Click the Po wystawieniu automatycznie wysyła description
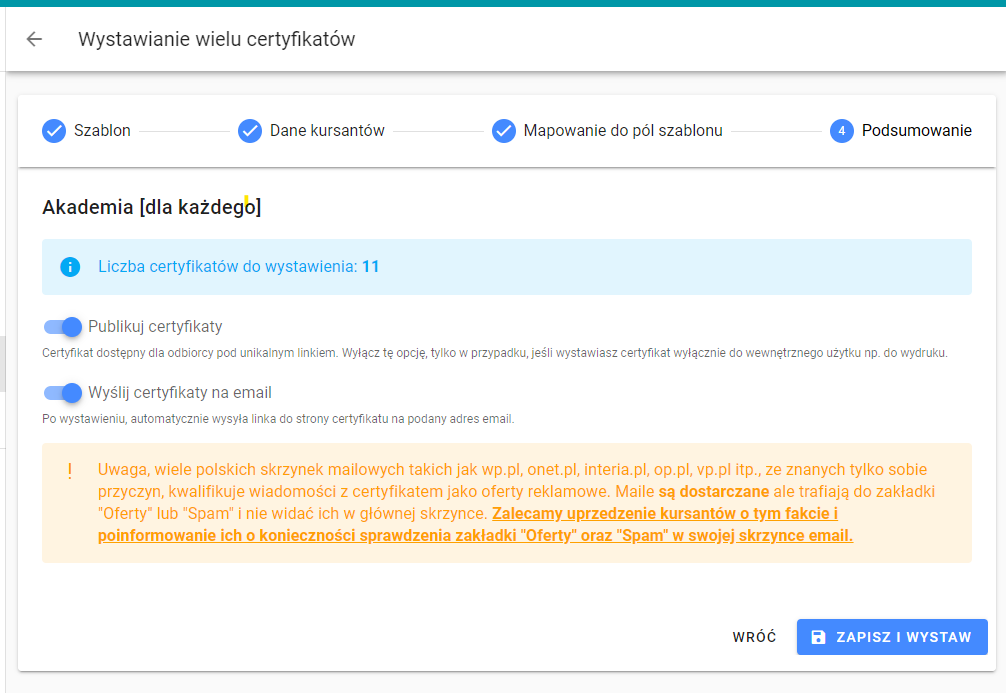Screen dimensions: 1006x693 point(278,419)
